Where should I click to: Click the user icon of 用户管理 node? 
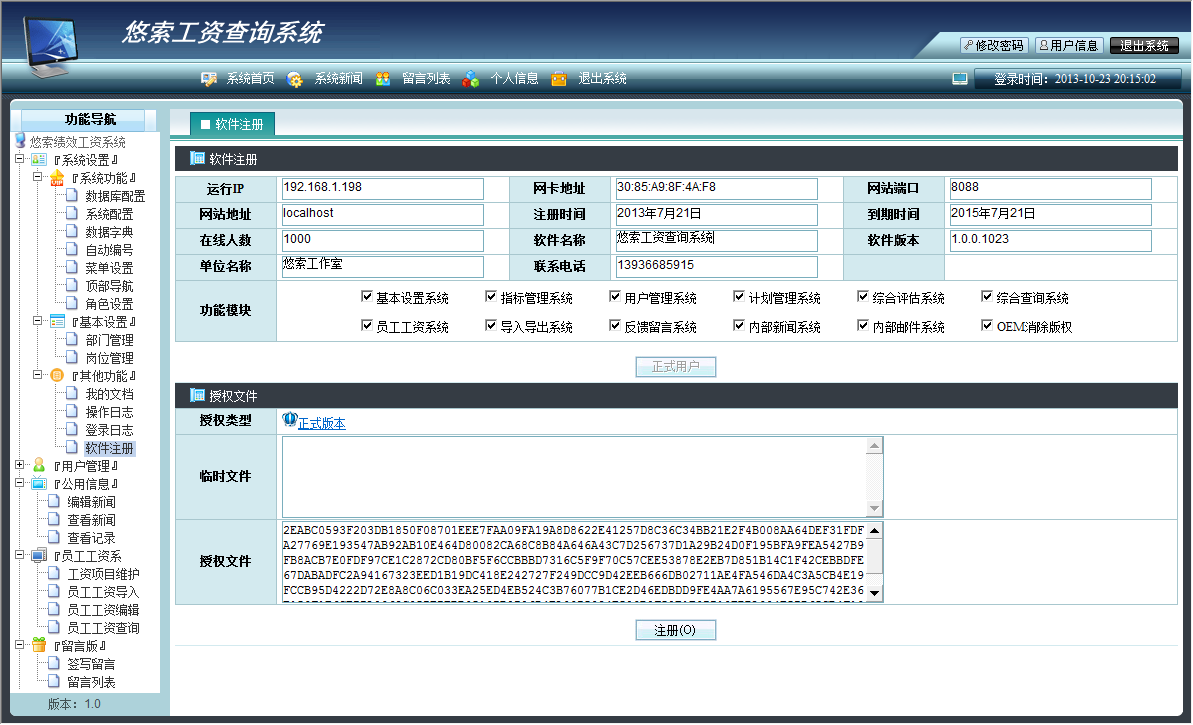click(40, 465)
